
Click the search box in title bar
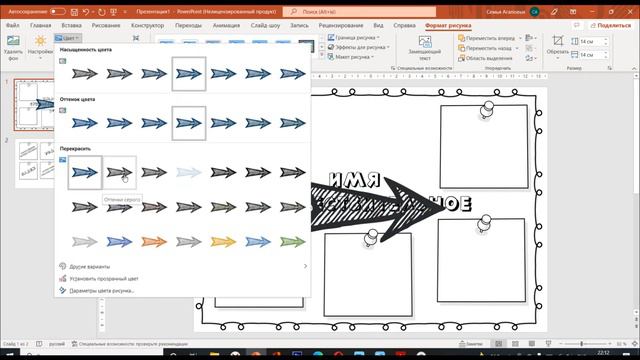tap(359, 12)
